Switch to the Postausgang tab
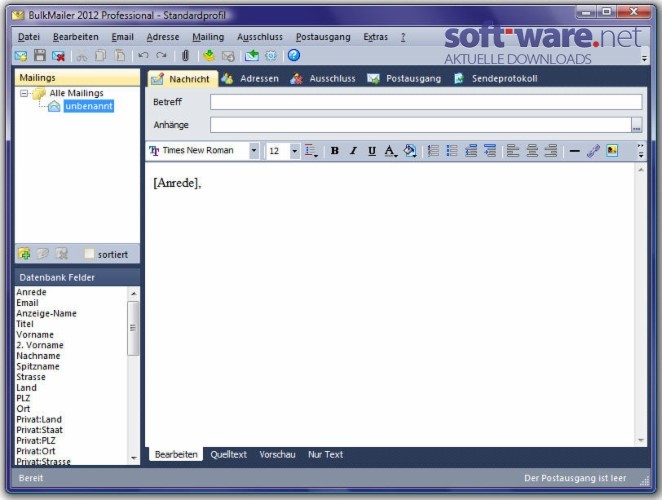This screenshot has height=500, width=662. coord(404,79)
